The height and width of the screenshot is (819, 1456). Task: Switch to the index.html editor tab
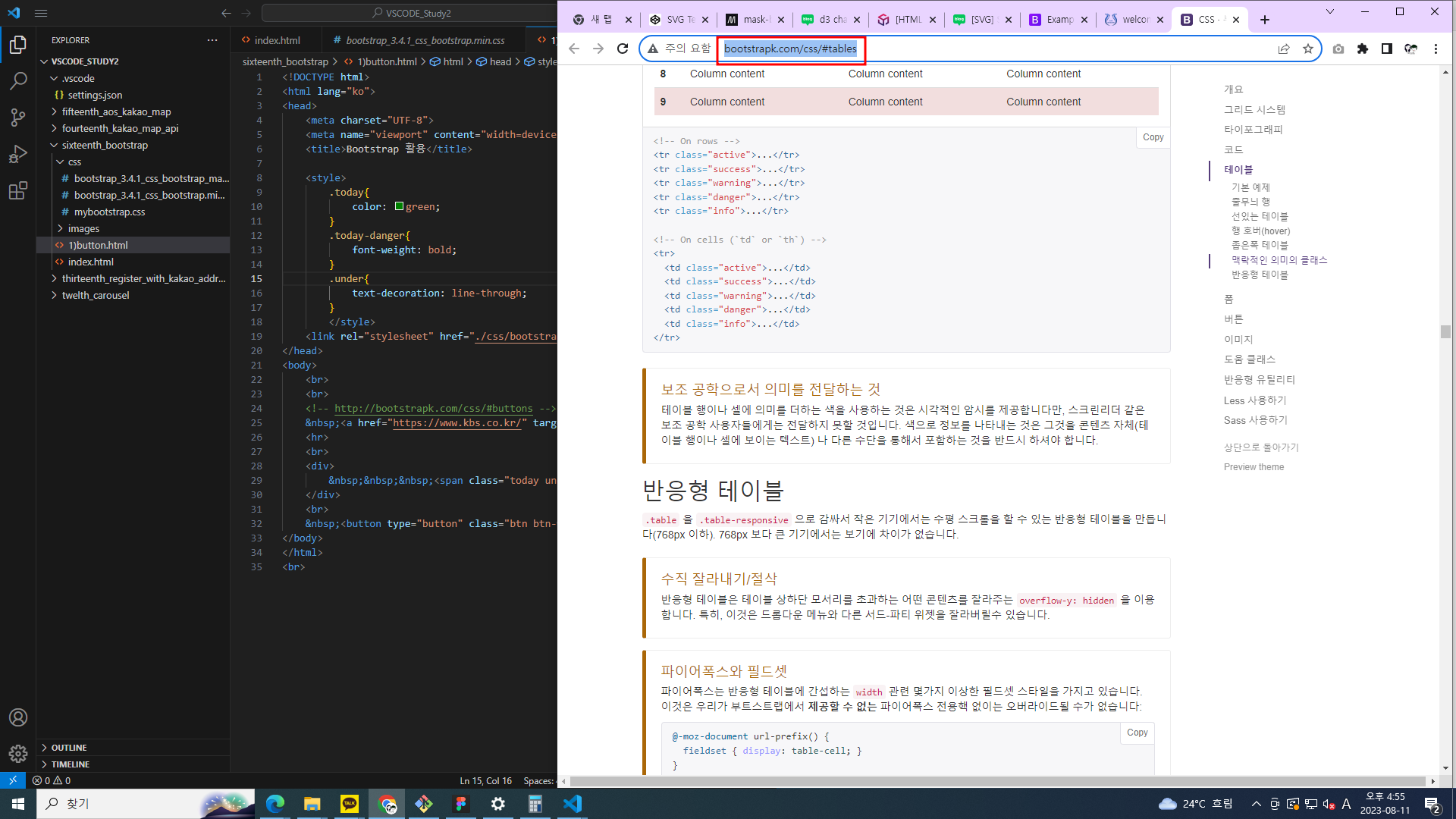coord(276,40)
